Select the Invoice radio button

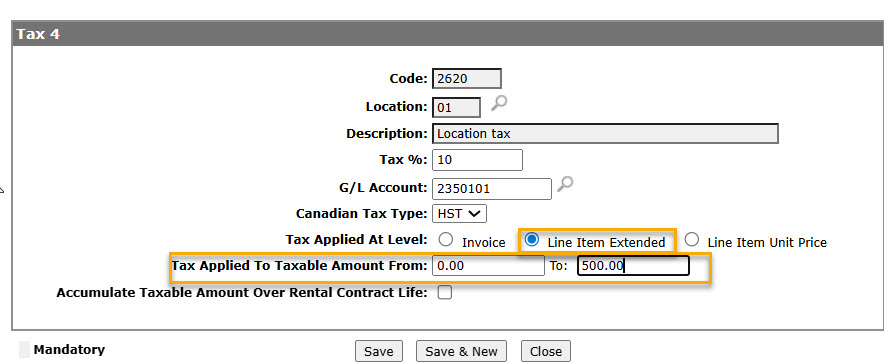coord(446,240)
